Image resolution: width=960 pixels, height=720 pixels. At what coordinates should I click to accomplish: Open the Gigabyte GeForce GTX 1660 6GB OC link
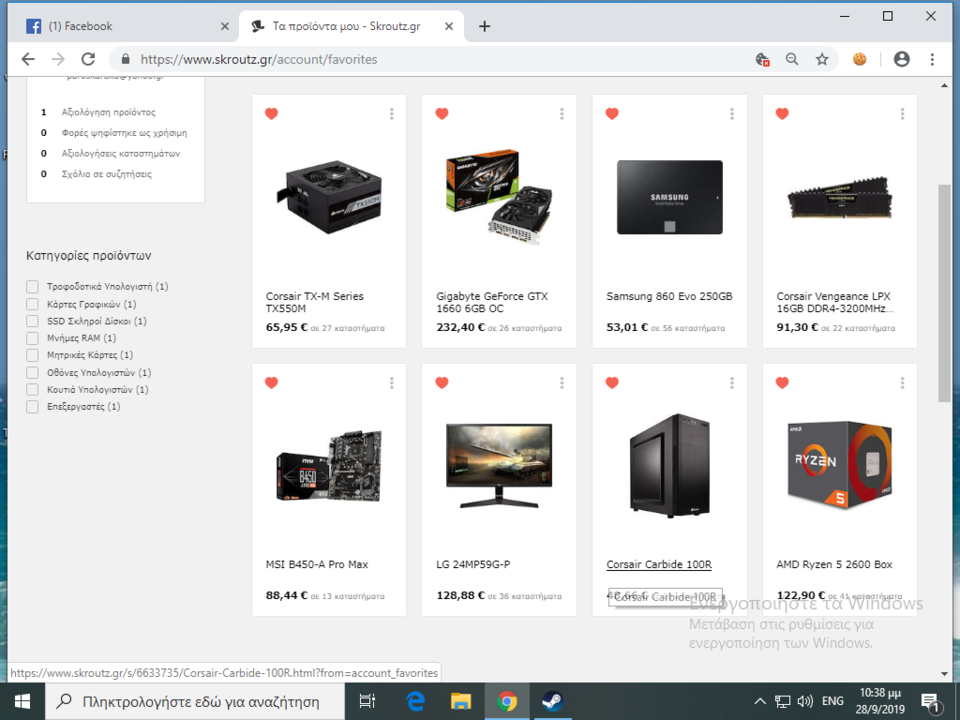pyautogui.click(x=492, y=302)
